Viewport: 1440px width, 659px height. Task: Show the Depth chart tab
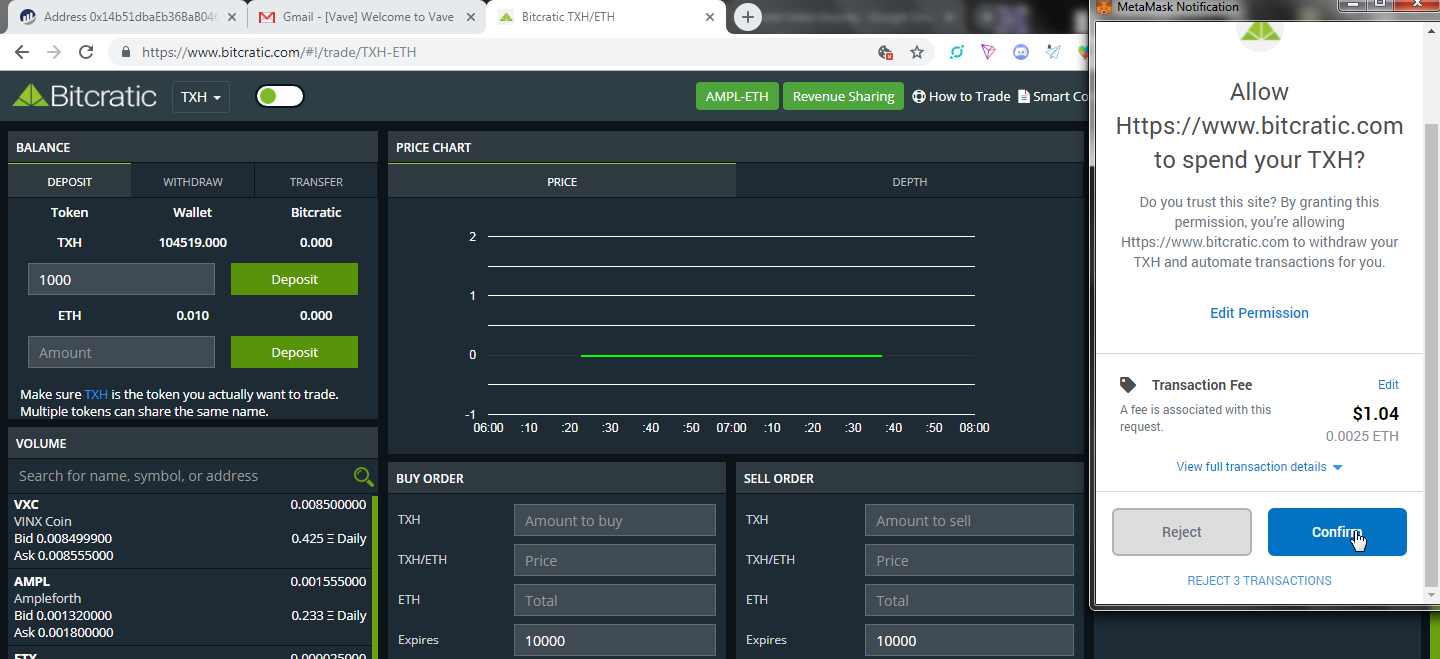point(910,181)
